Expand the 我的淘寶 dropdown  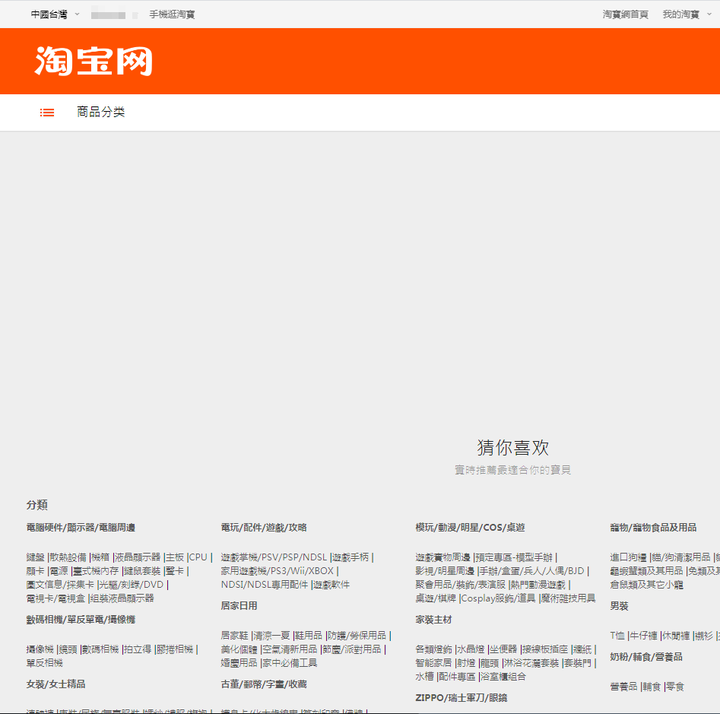[x=686, y=15]
